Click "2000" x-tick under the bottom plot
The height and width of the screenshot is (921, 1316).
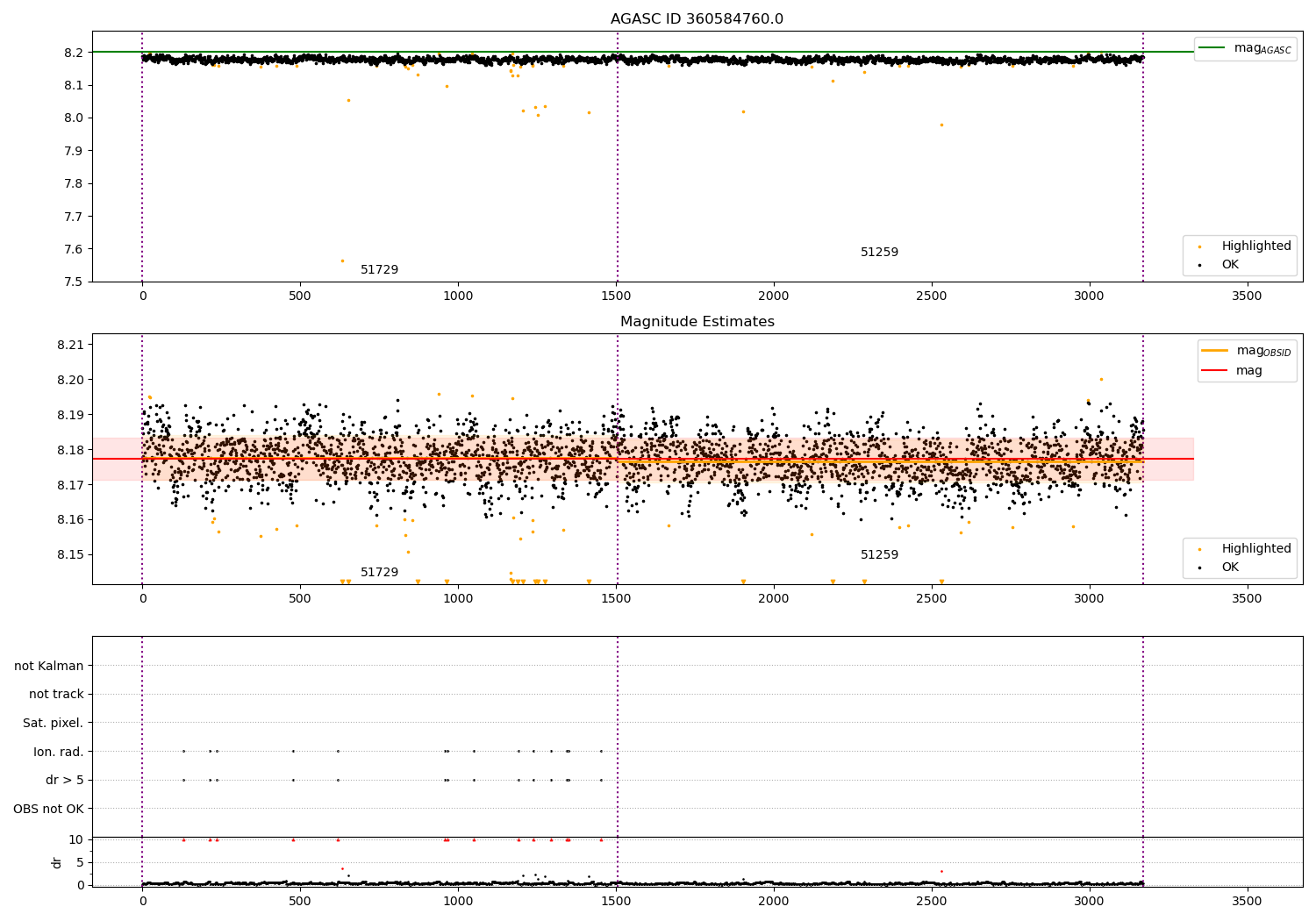pos(774,901)
